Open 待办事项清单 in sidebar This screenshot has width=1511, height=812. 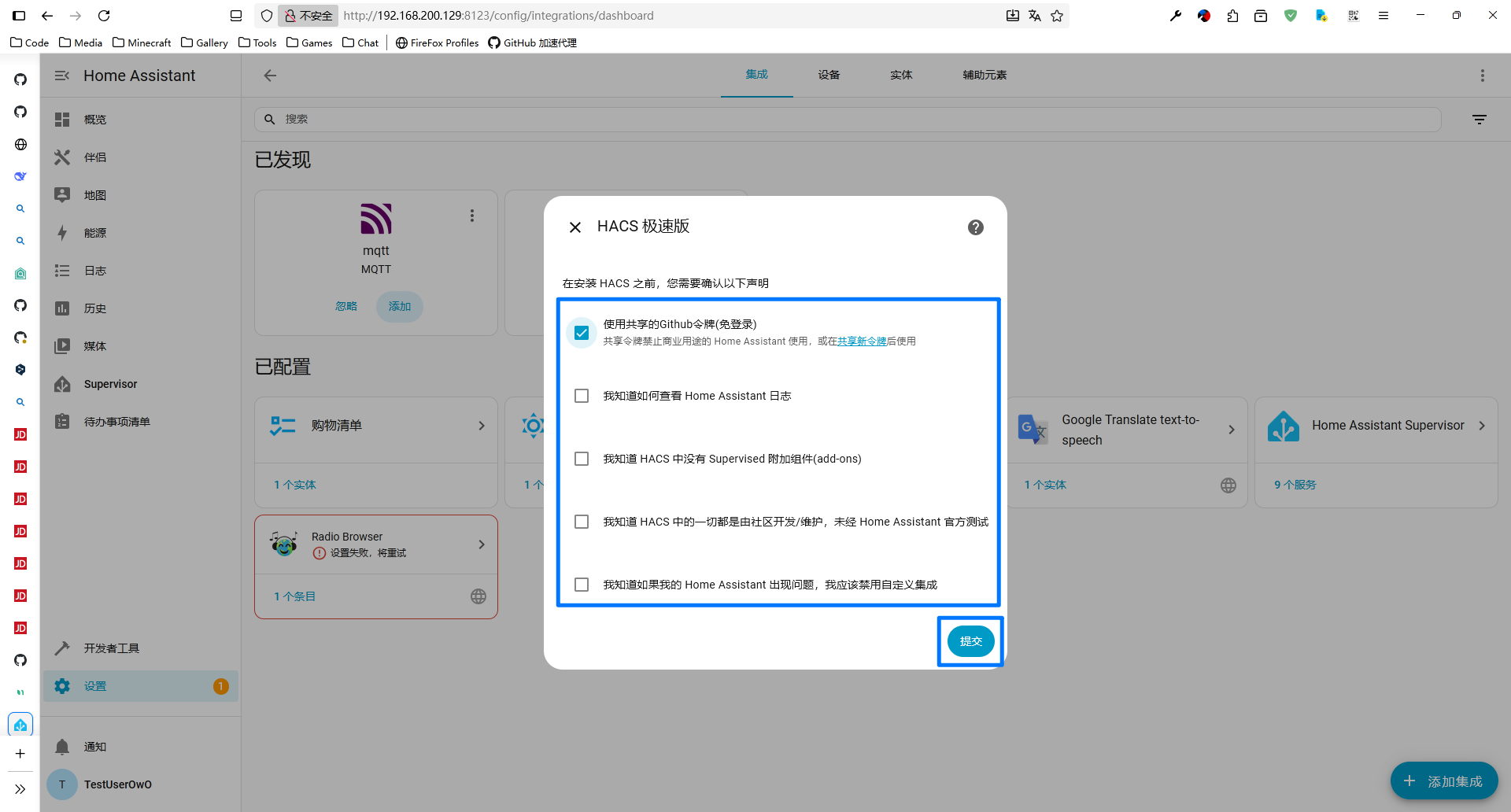[140, 422]
